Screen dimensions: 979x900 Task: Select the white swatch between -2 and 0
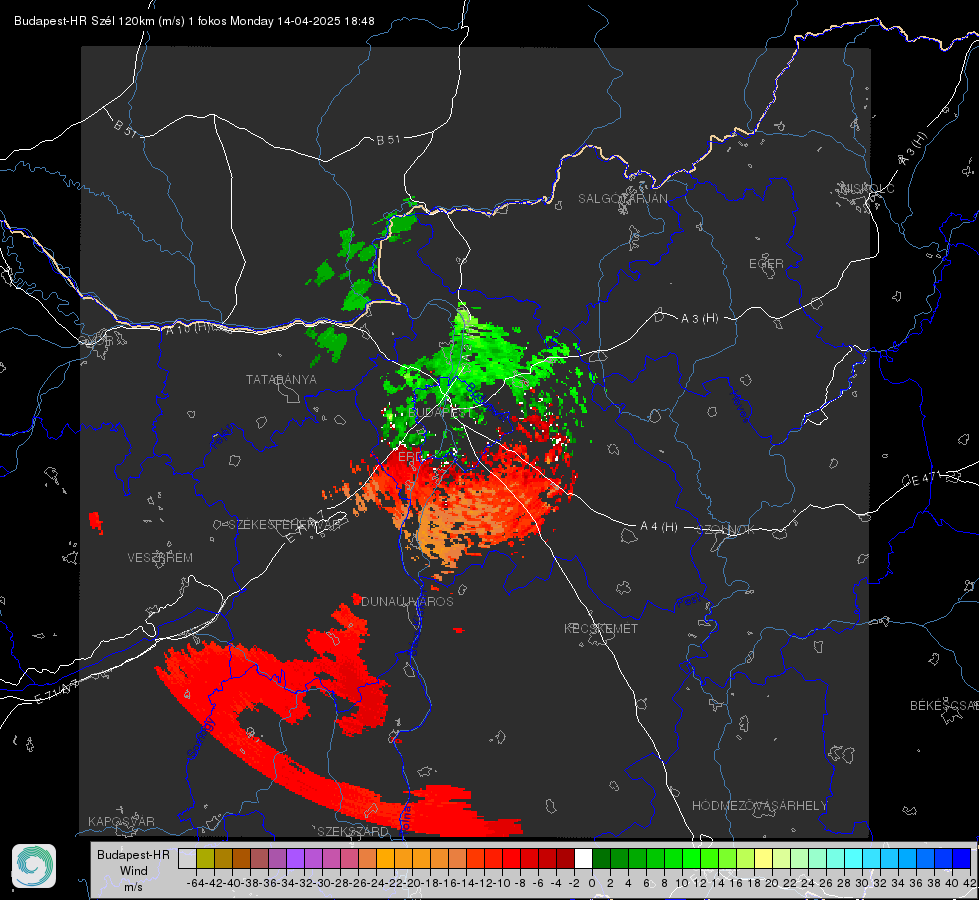click(x=583, y=858)
